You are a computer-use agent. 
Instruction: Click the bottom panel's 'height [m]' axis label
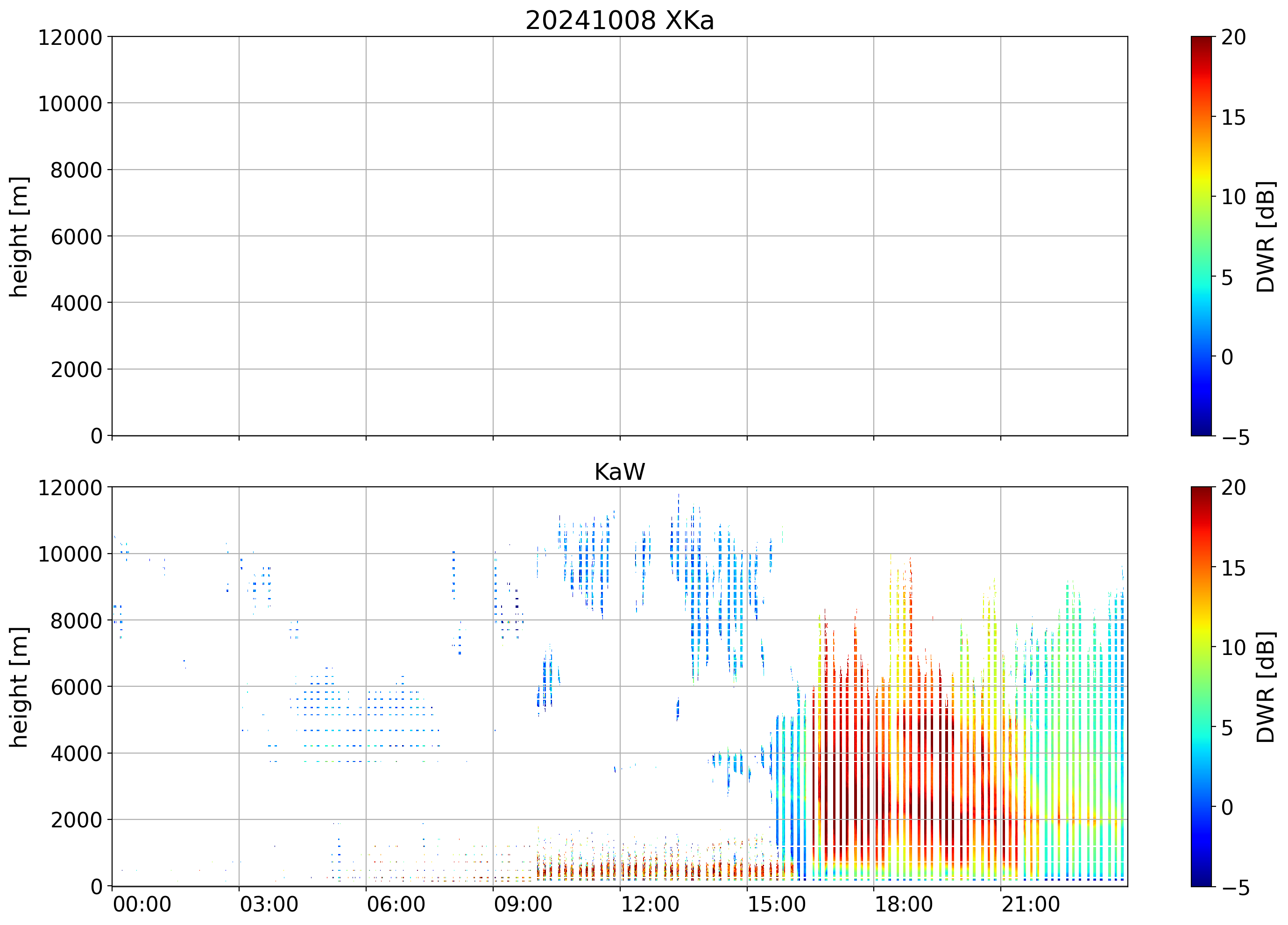pyautogui.click(x=19, y=687)
